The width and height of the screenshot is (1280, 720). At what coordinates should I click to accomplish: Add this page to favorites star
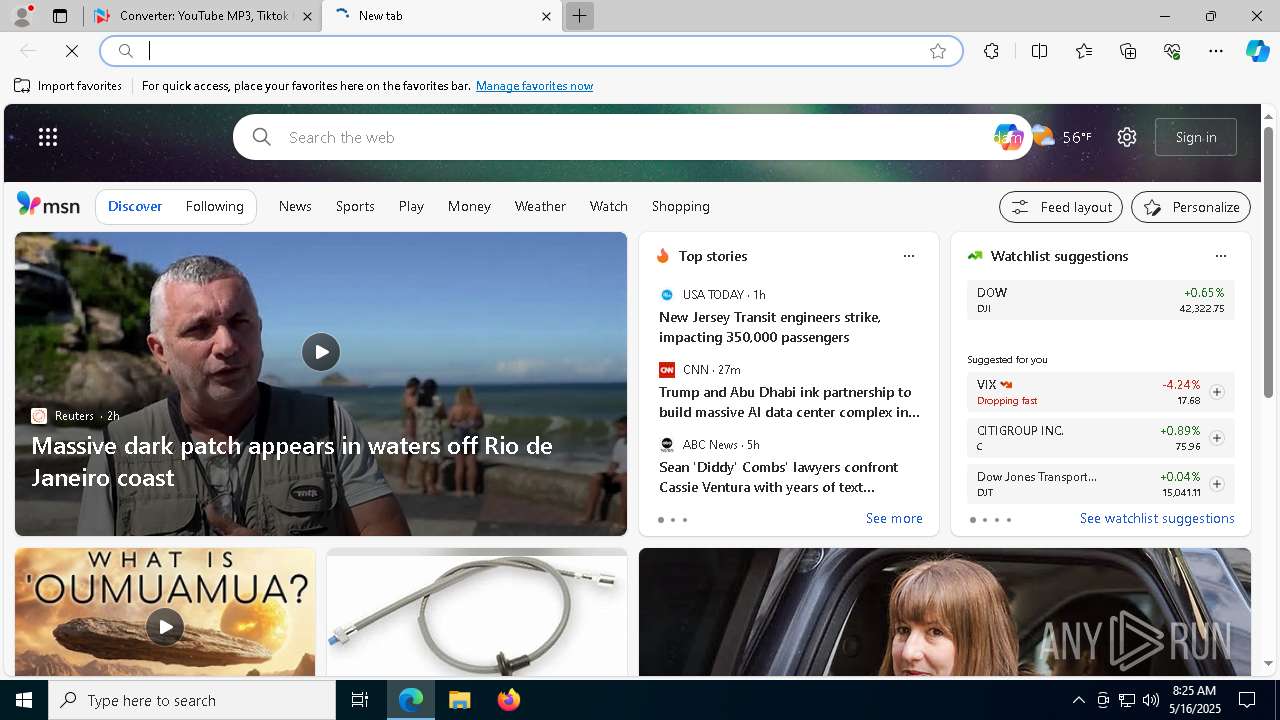point(938,51)
